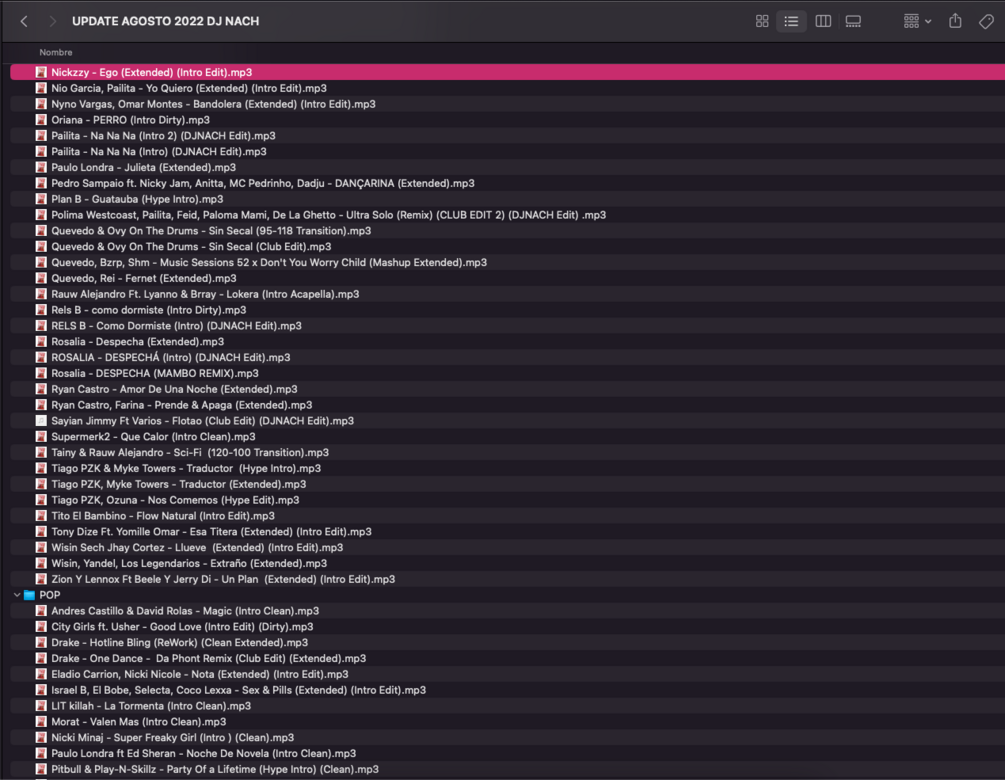Image resolution: width=1005 pixels, height=780 pixels.
Task: Switch to column view
Action: tap(823, 21)
